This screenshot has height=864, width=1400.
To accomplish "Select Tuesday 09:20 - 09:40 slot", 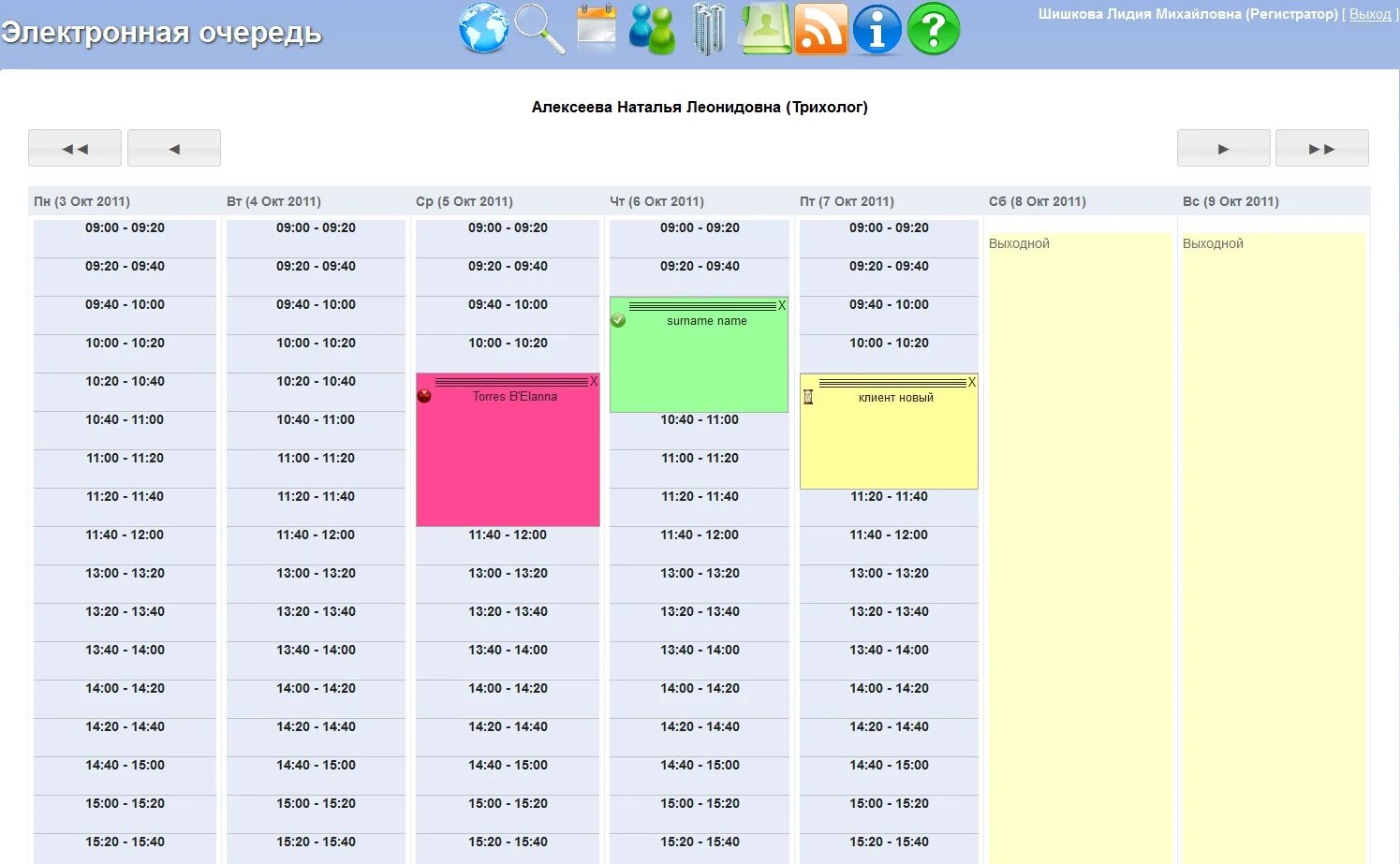I will (x=316, y=276).
